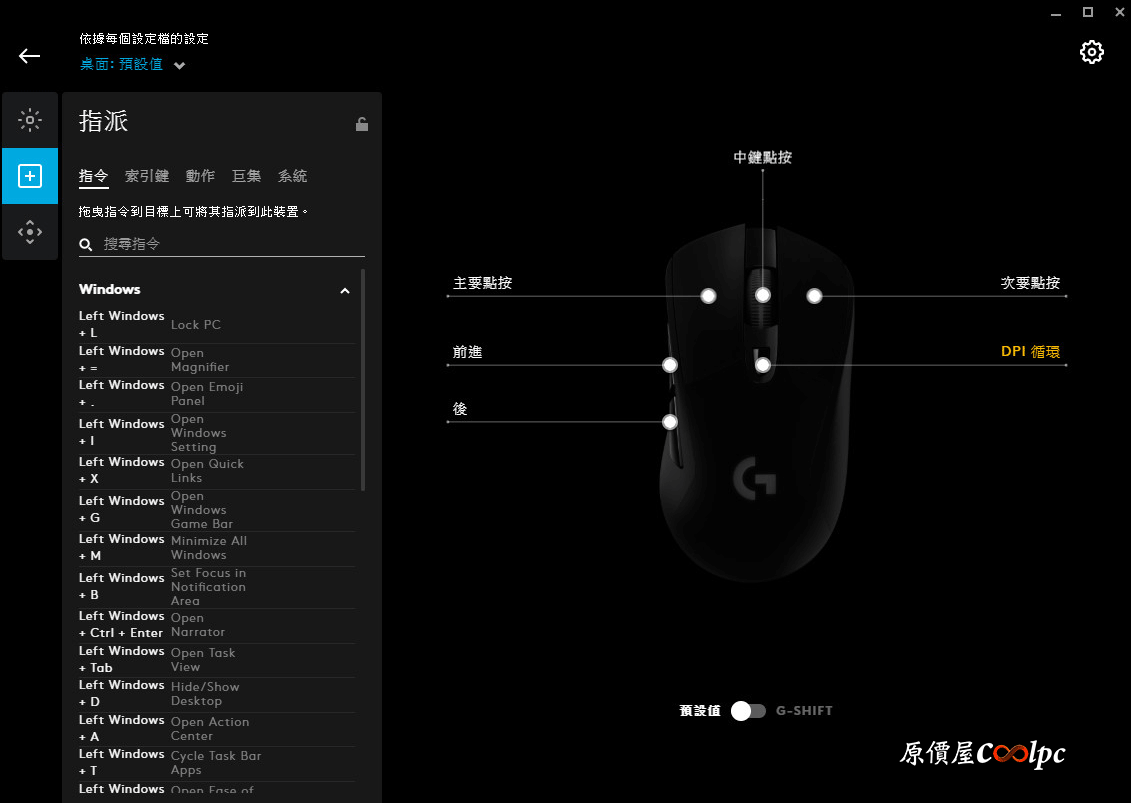Screen dimensions: 1131x803
Task: Switch to the 索引鍵 tab
Action: 146,176
